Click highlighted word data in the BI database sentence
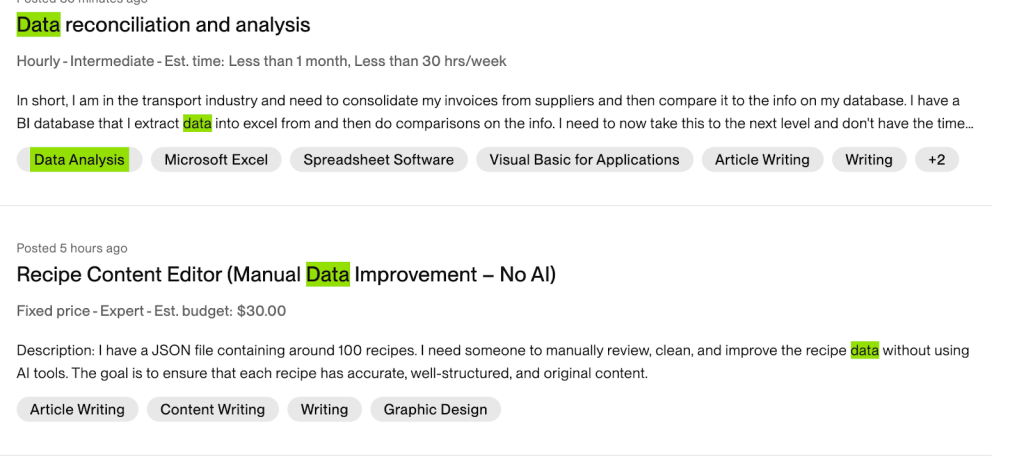1024x456 pixels. click(197, 124)
